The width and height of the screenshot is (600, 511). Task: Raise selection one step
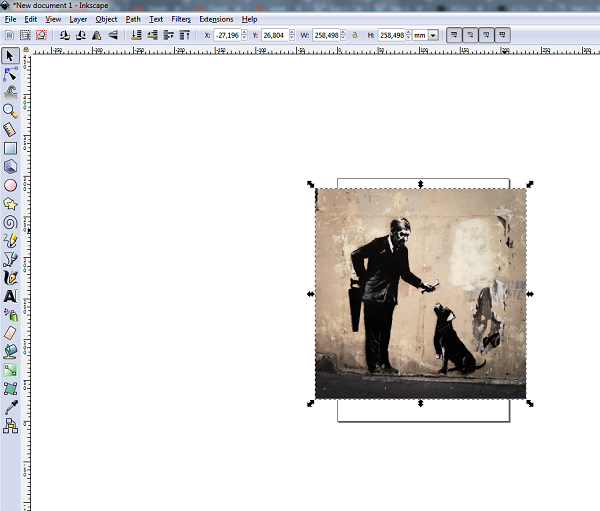tap(168, 35)
